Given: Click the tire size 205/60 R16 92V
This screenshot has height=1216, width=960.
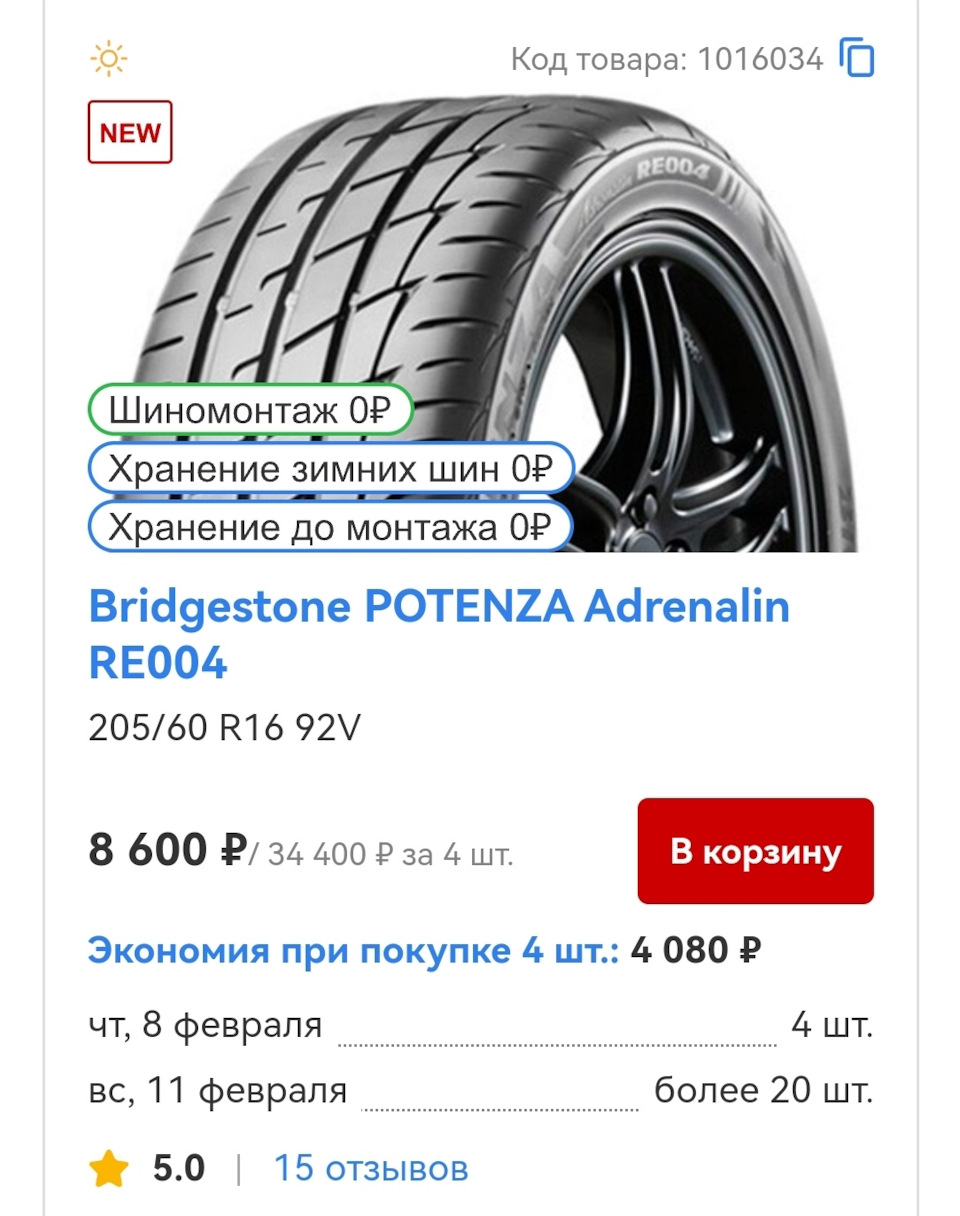Looking at the screenshot, I should (x=224, y=728).
